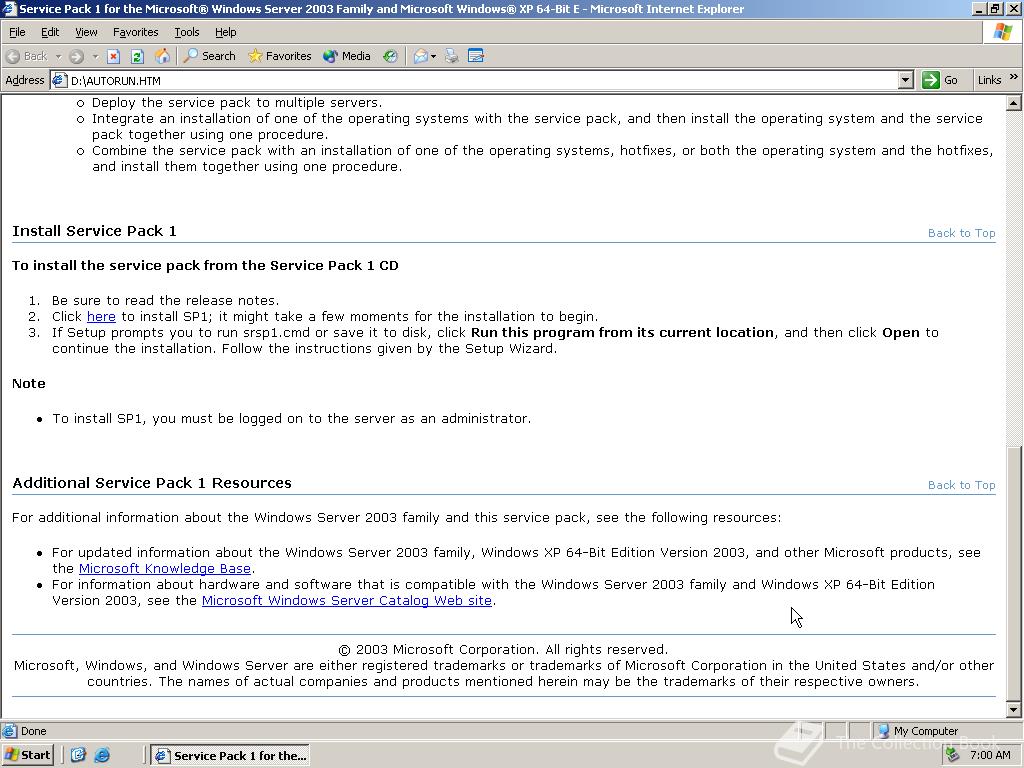The image size is (1024, 768).
Task: Expand the address bar dropdown list
Action: coord(905,80)
